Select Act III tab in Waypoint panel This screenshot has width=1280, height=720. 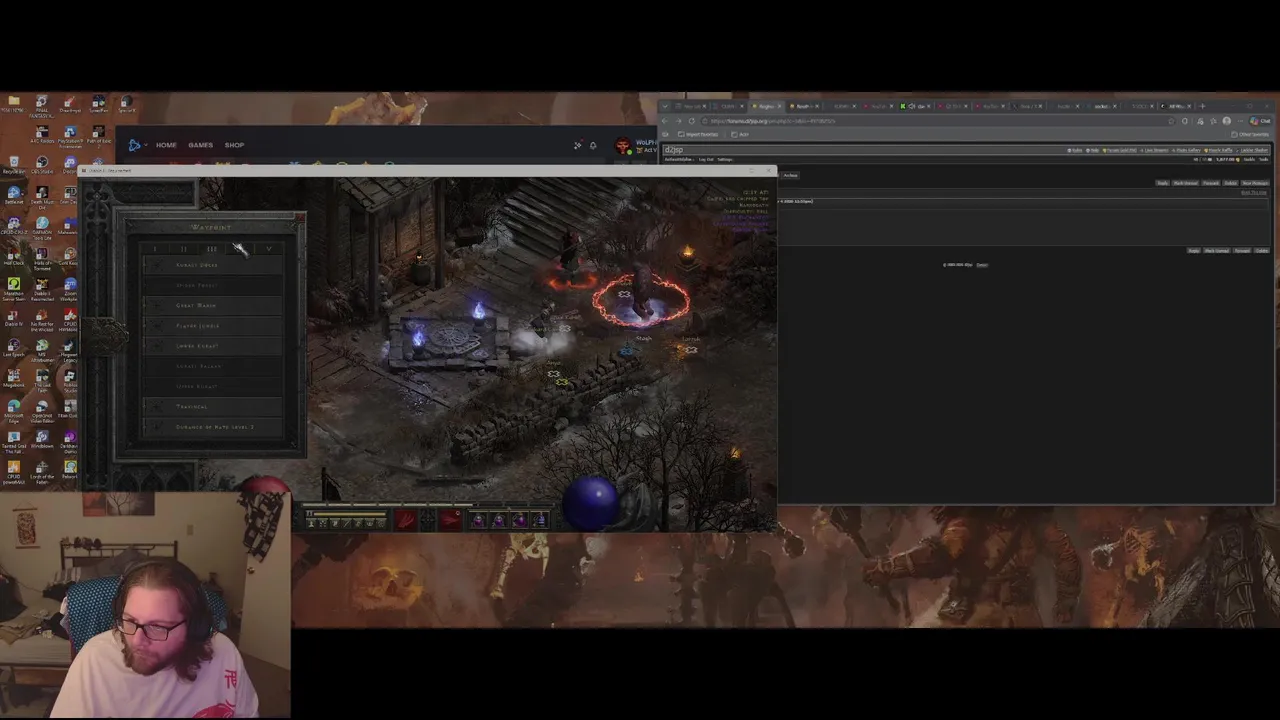212,248
